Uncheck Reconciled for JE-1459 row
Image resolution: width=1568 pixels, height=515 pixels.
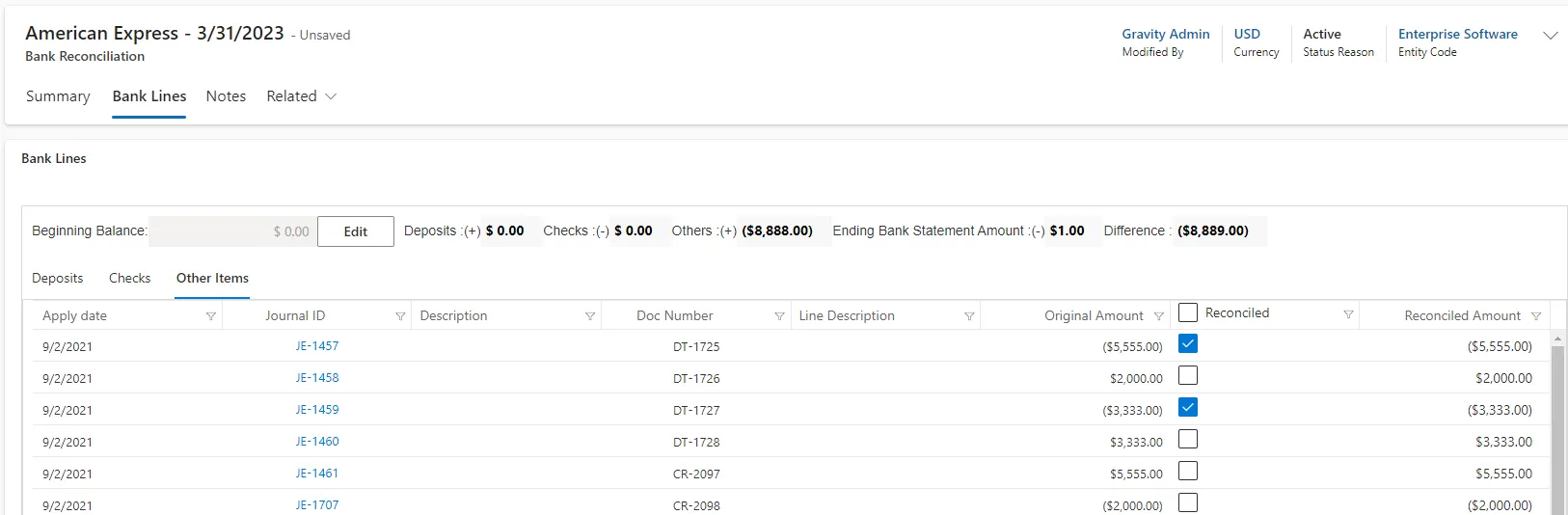point(1188,407)
